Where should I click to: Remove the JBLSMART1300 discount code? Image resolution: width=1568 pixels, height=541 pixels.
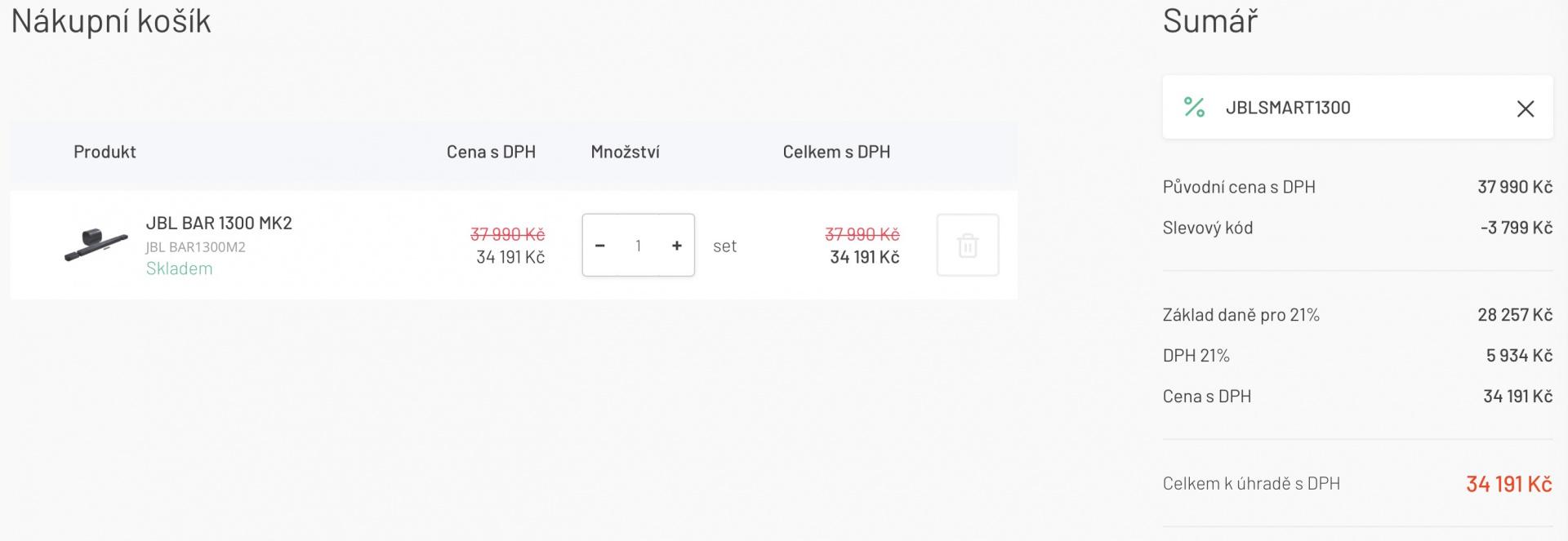click(1525, 109)
